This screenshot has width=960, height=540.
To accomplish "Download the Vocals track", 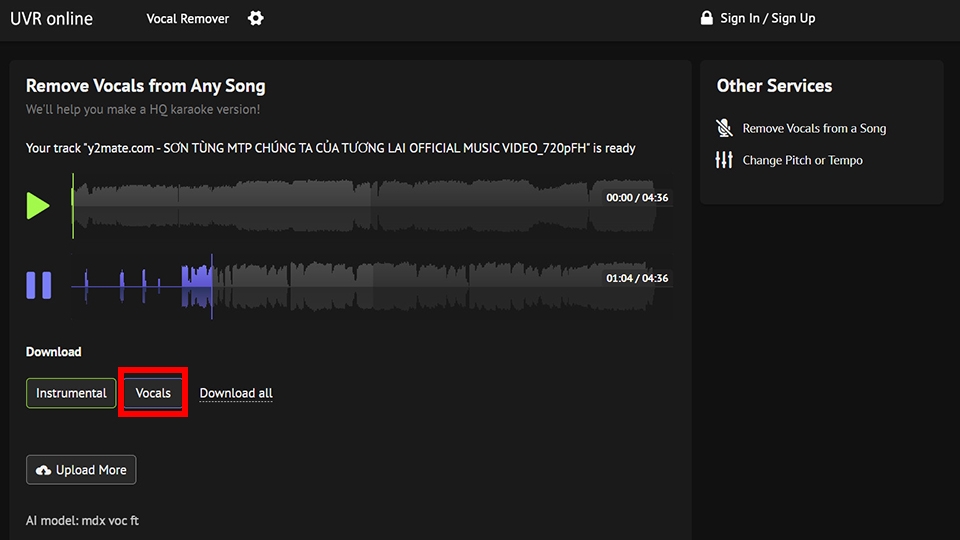I will pyautogui.click(x=153, y=393).
